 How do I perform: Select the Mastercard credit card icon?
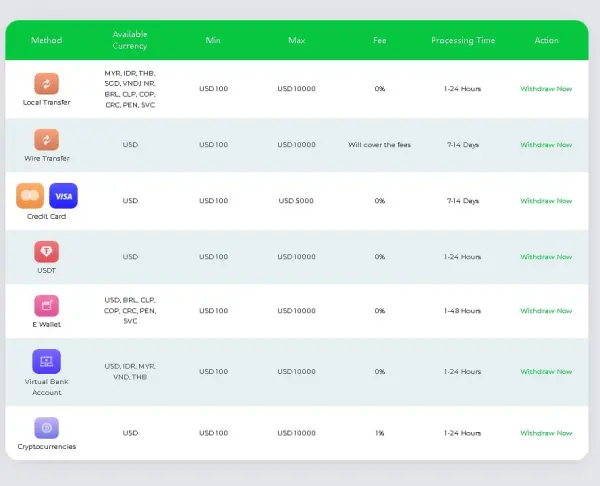(30, 195)
